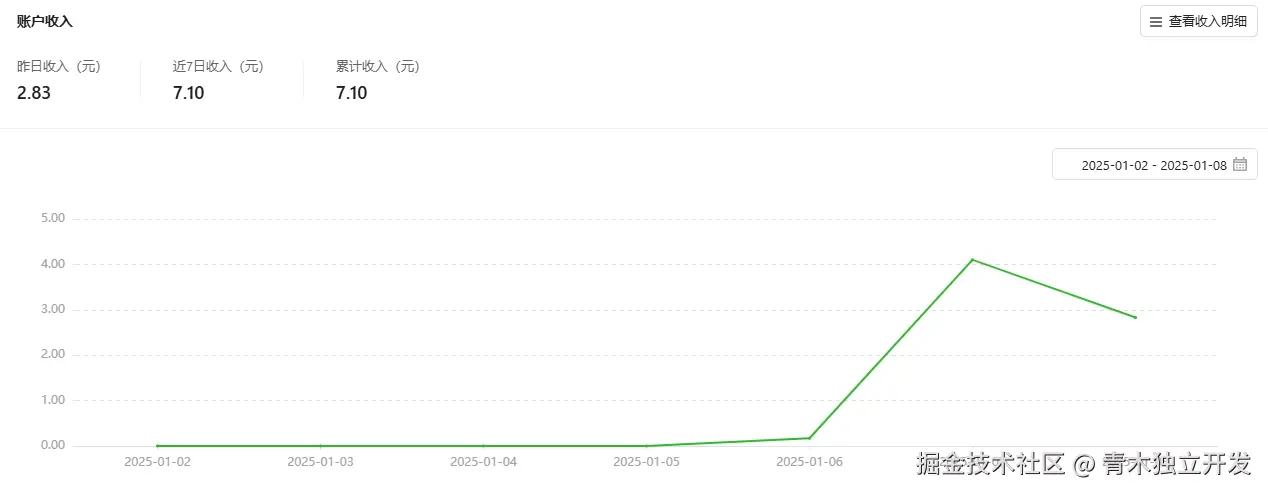This screenshot has width=1268, height=494.
Task: Click the data point above 2025-01-06
Action: pyautogui.click(x=809, y=438)
